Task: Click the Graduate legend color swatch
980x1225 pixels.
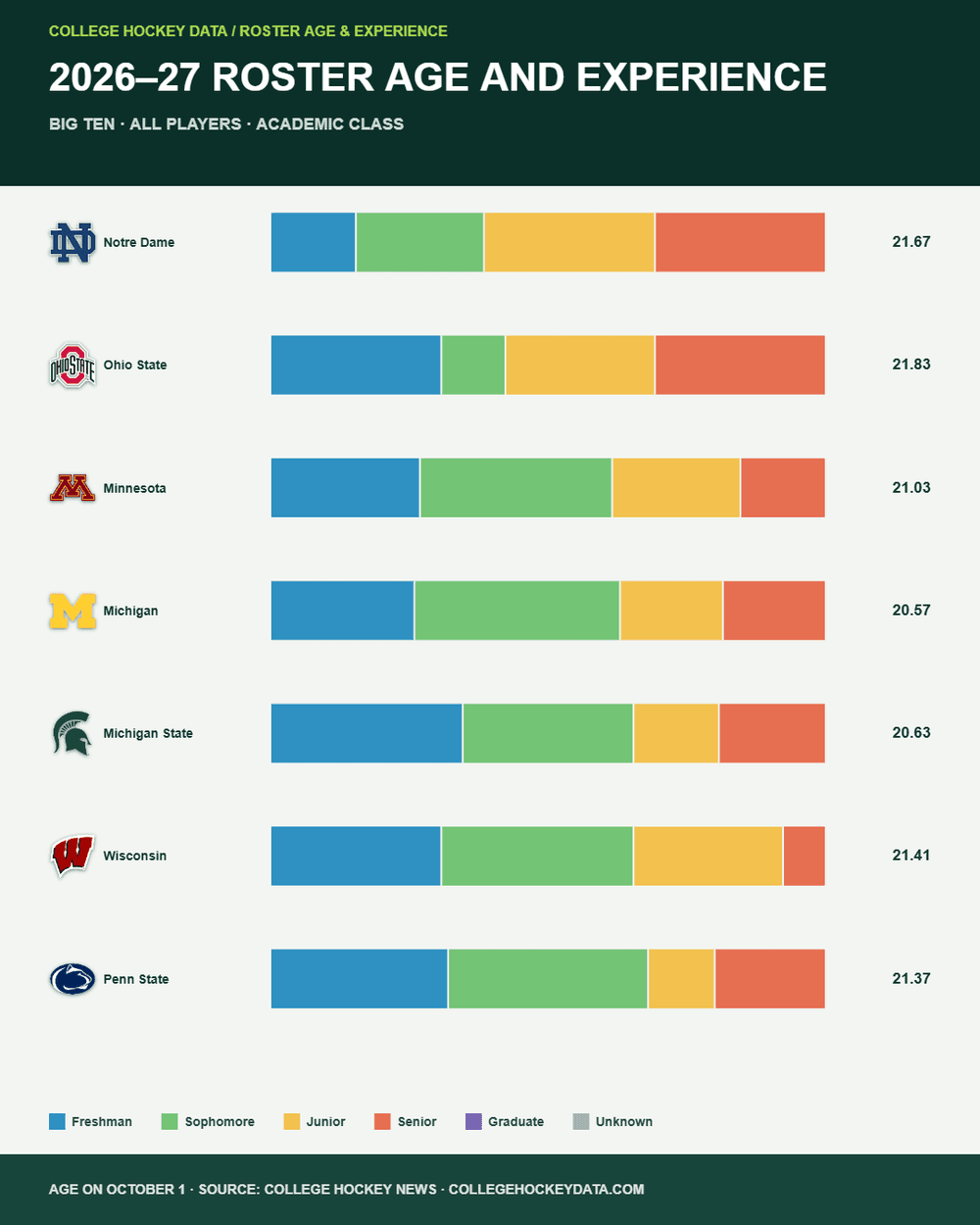Action: click(x=473, y=1121)
